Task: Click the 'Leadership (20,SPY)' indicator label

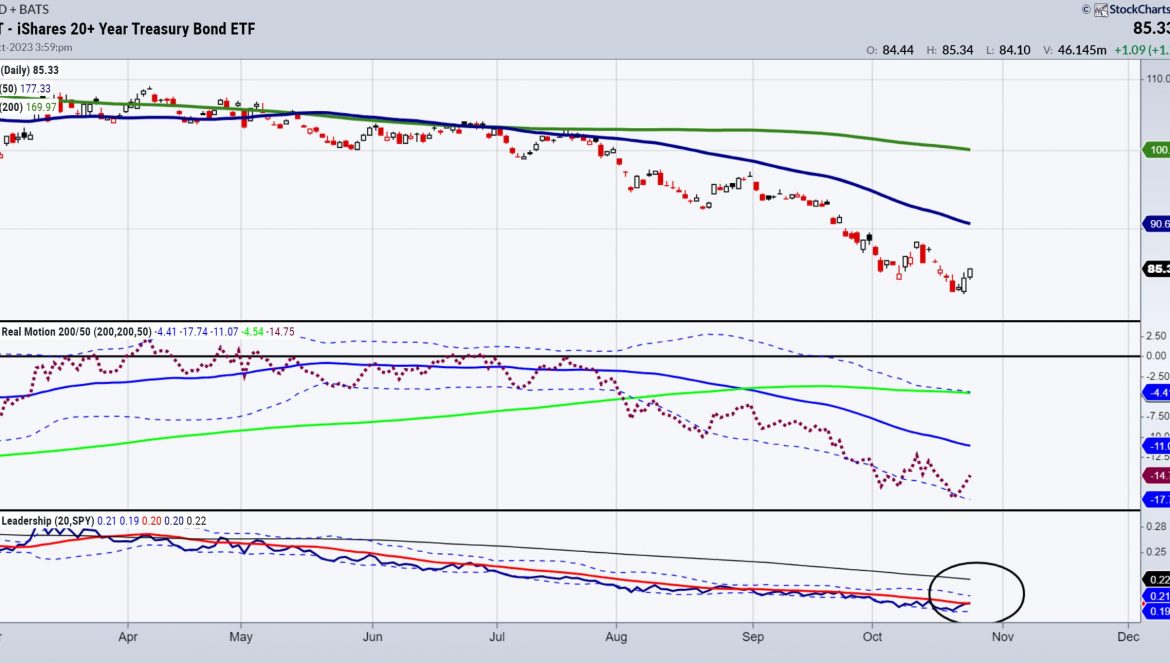Action: (x=49, y=521)
